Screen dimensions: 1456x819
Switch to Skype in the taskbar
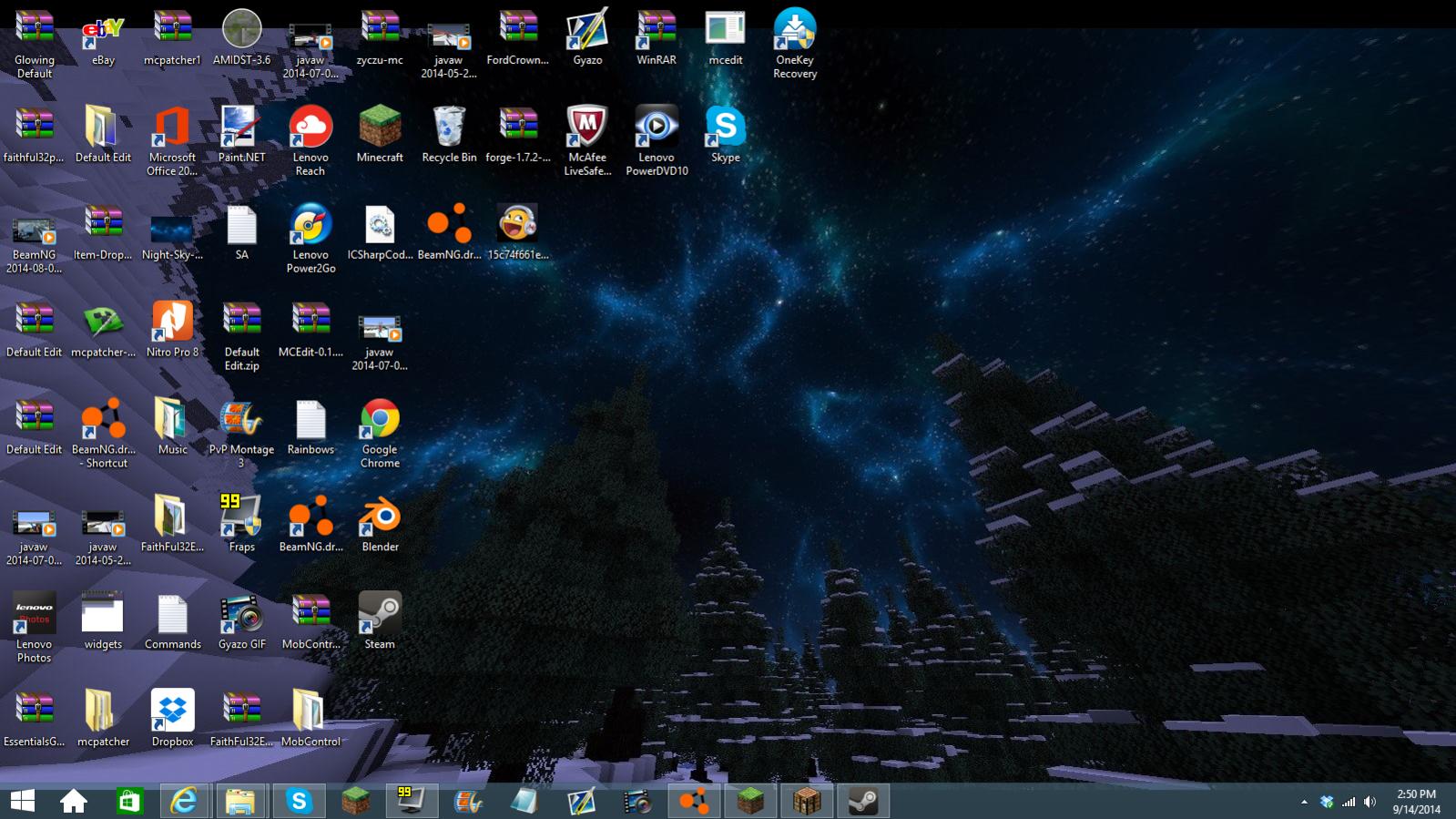pyautogui.click(x=298, y=801)
